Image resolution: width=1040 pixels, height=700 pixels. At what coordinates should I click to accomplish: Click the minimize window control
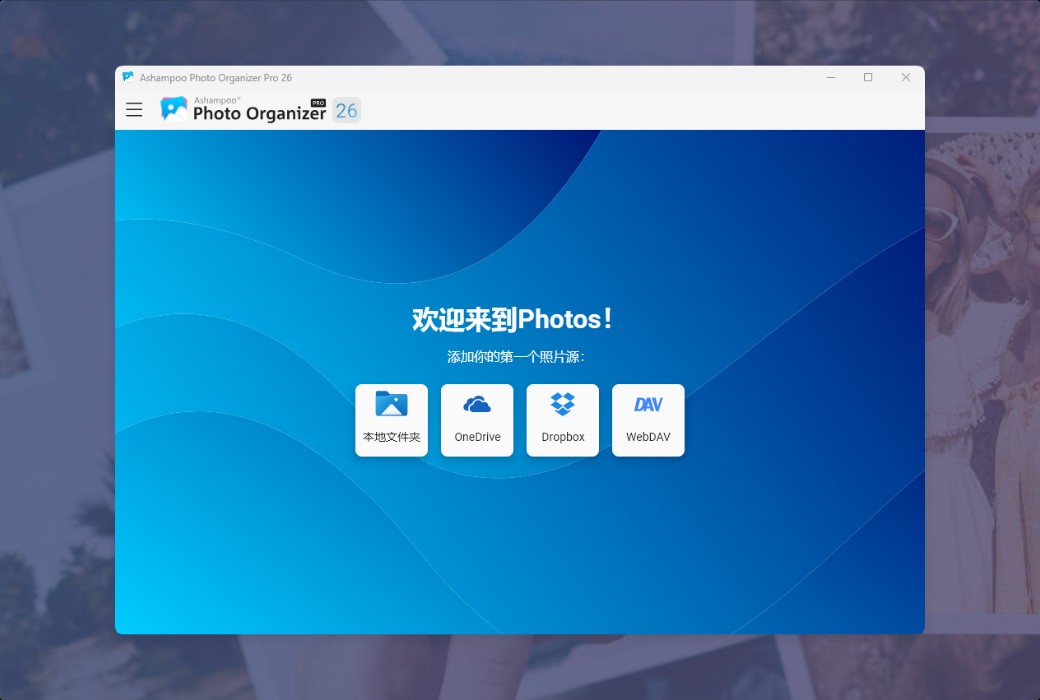(x=831, y=77)
